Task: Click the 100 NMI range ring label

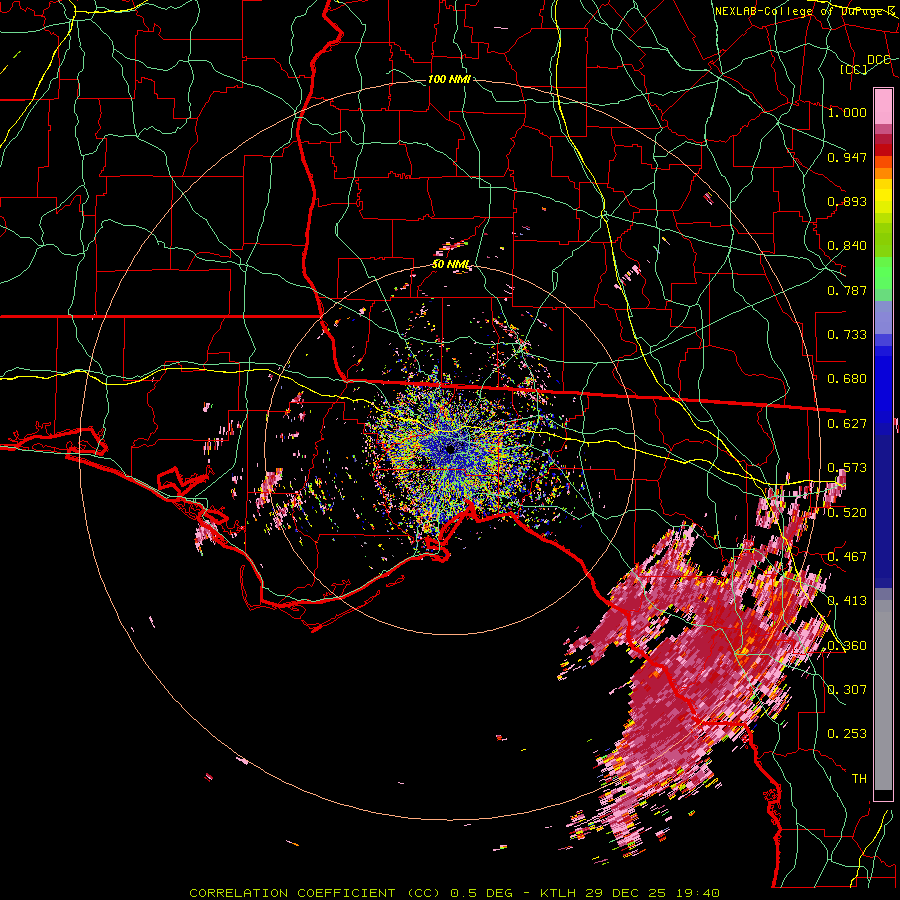Action: (x=449, y=79)
